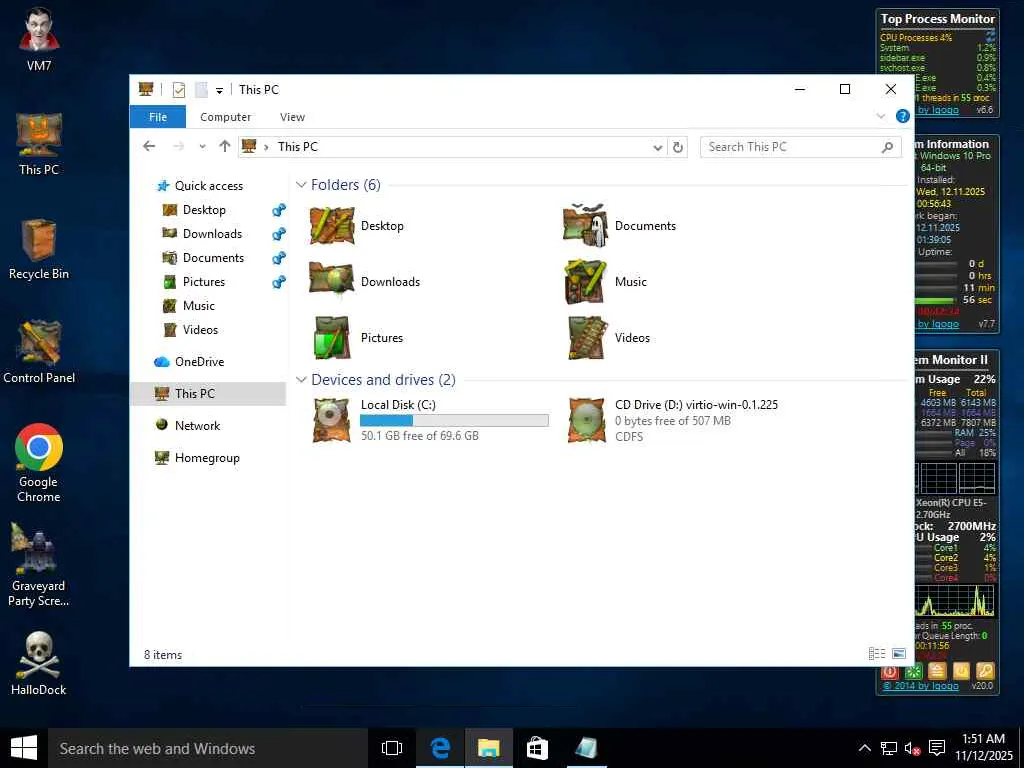Click the Start button

(x=24, y=748)
